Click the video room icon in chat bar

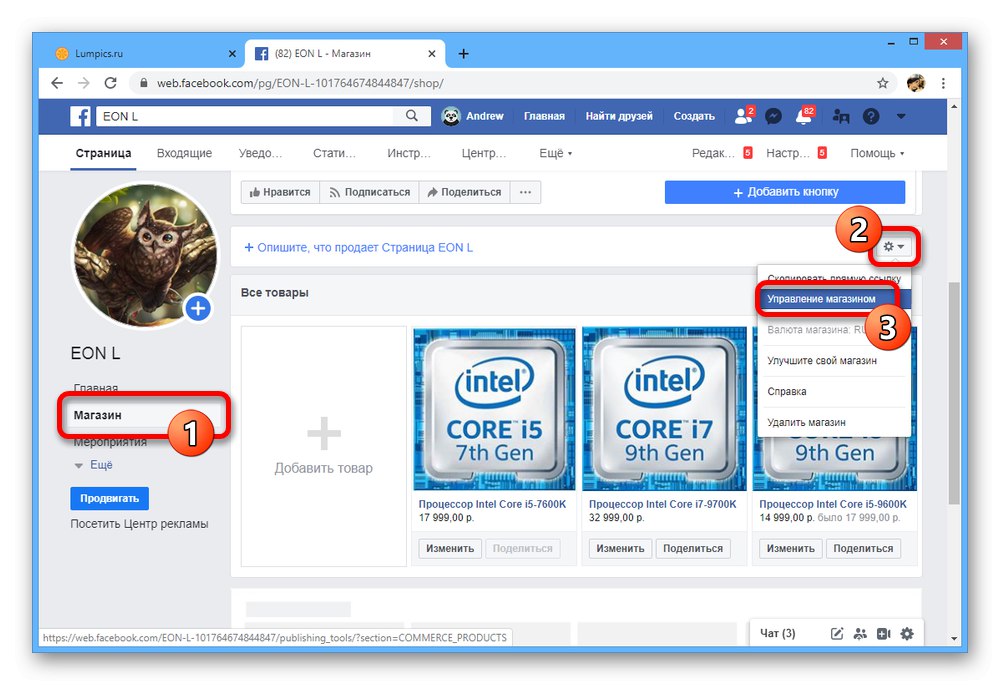883,633
